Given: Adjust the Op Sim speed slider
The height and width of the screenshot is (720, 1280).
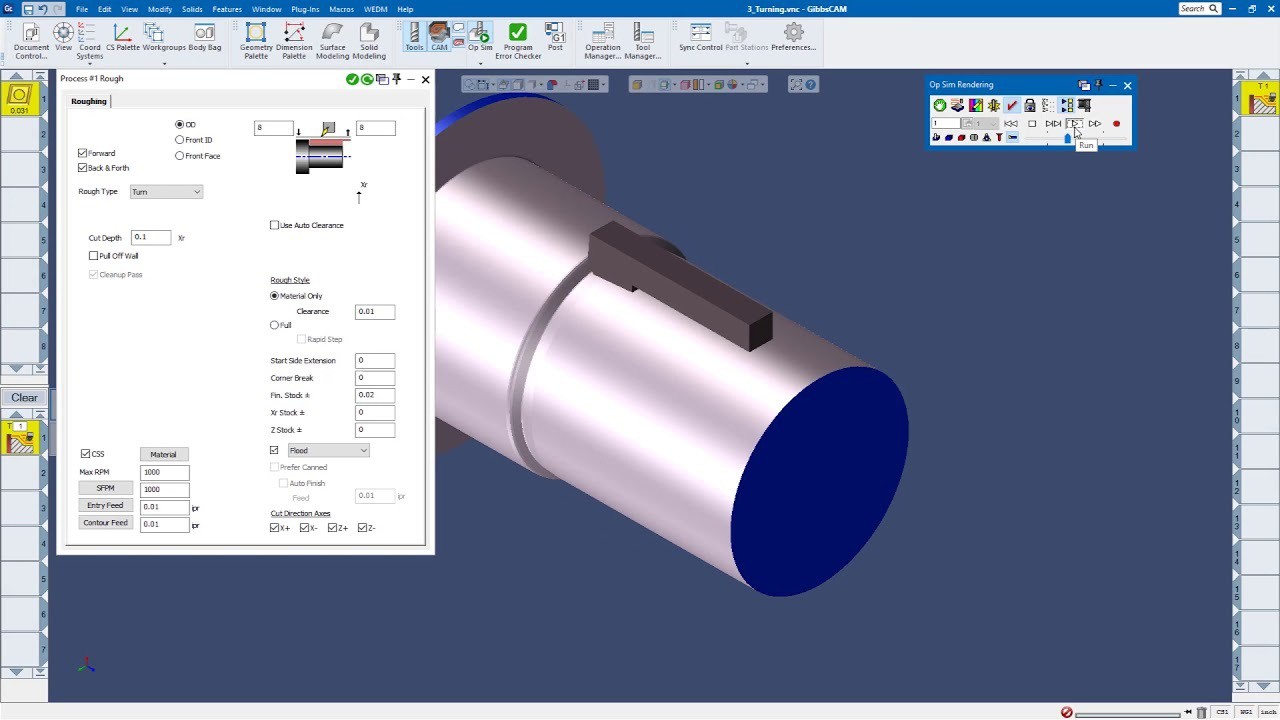Looking at the screenshot, I should (1067, 139).
